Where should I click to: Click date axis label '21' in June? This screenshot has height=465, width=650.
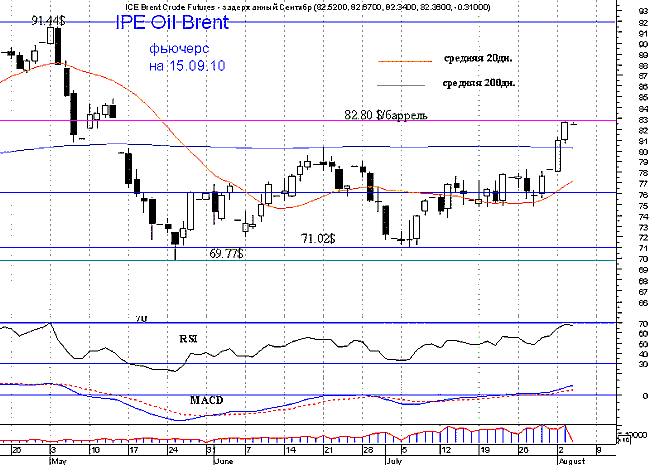click(x=329, y=450)
